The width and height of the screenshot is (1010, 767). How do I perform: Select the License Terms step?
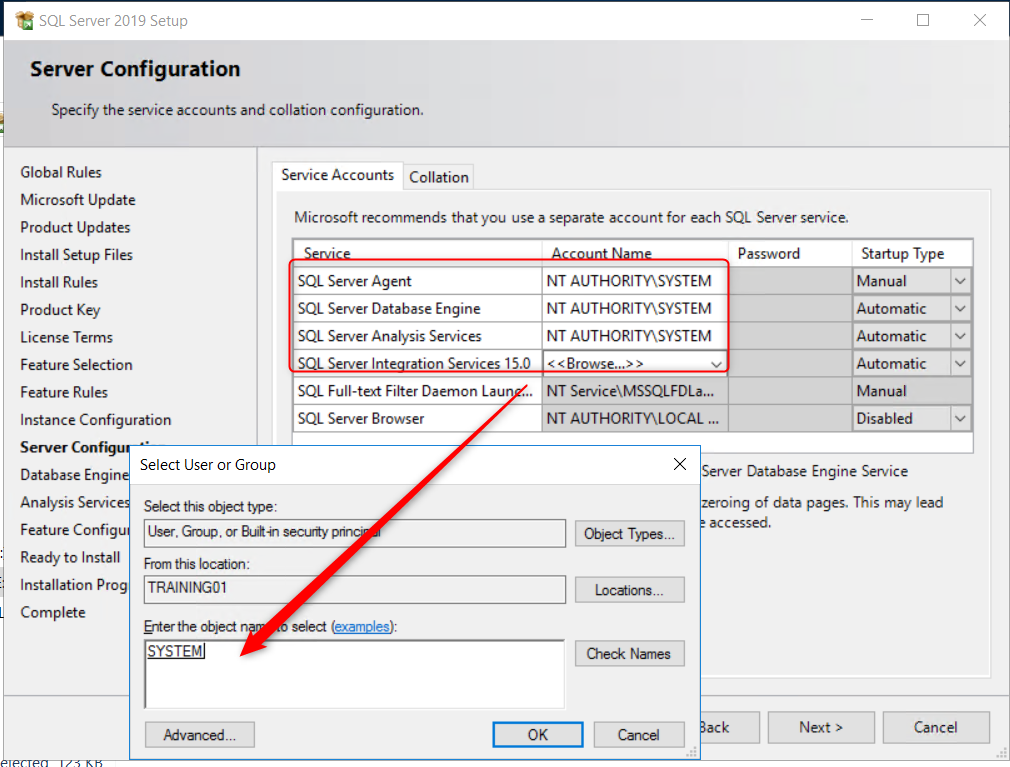coord(66,337)
